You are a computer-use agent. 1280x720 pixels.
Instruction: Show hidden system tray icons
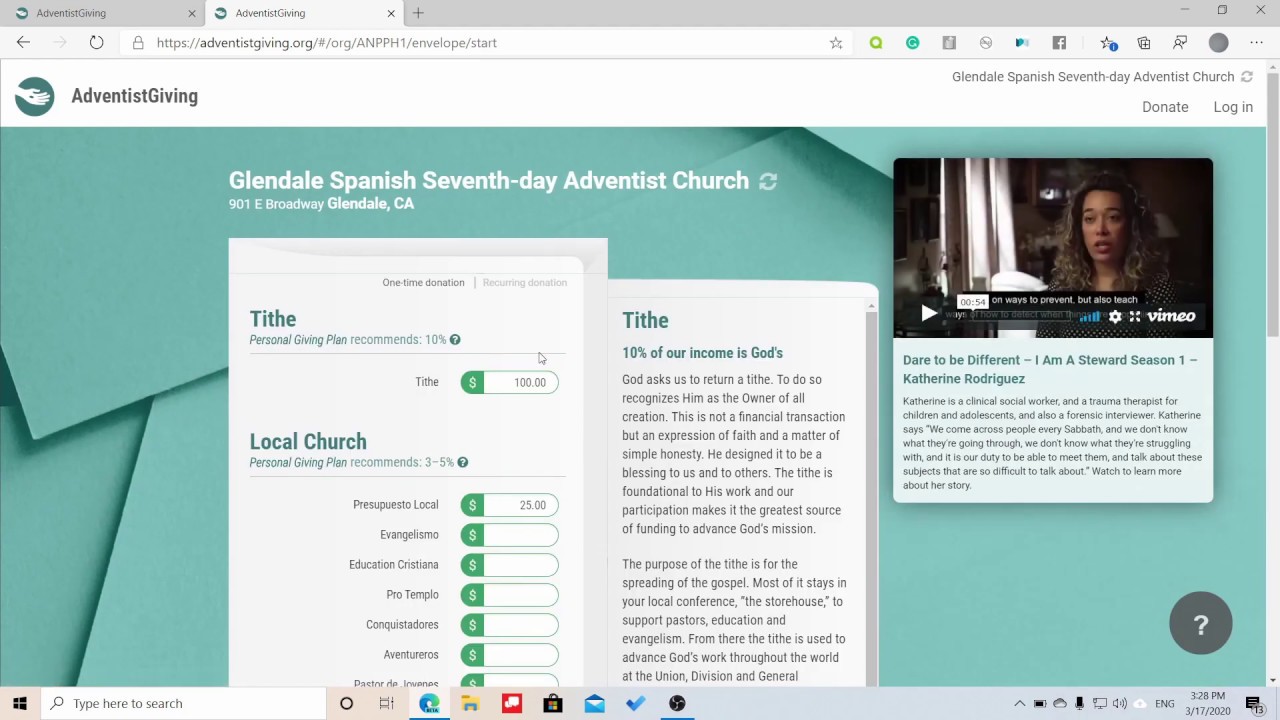(x=1019, y=703)
